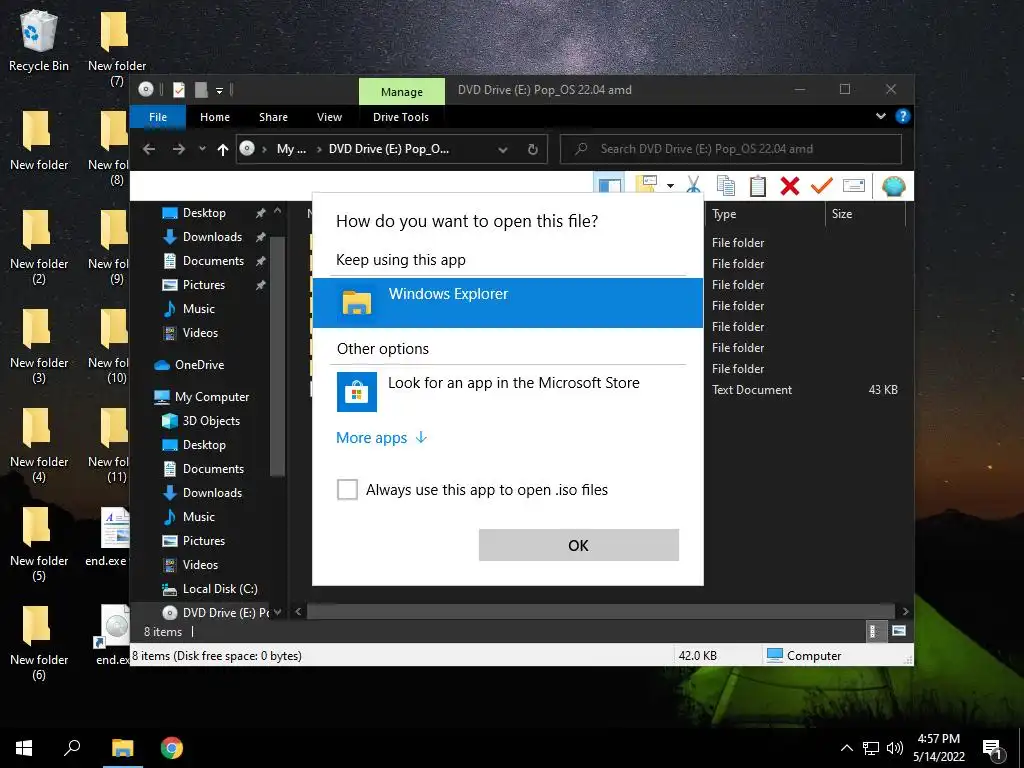This screenshot has height=768, width=1024.
Task: Switch to the Home ribbon tab
Action: pyautogui.click(x=215, y=117)
